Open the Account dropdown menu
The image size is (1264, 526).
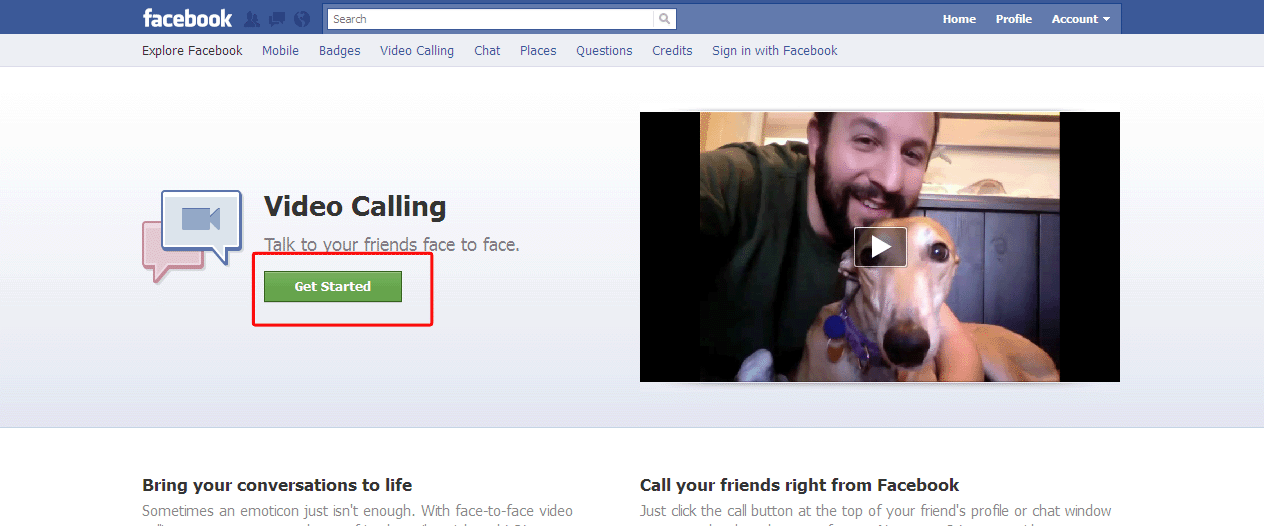[1081, 19]
